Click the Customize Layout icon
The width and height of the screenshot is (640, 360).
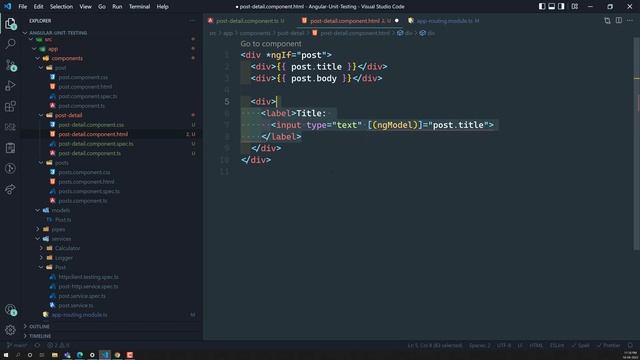pyautogui.click(x=575, y=7)
